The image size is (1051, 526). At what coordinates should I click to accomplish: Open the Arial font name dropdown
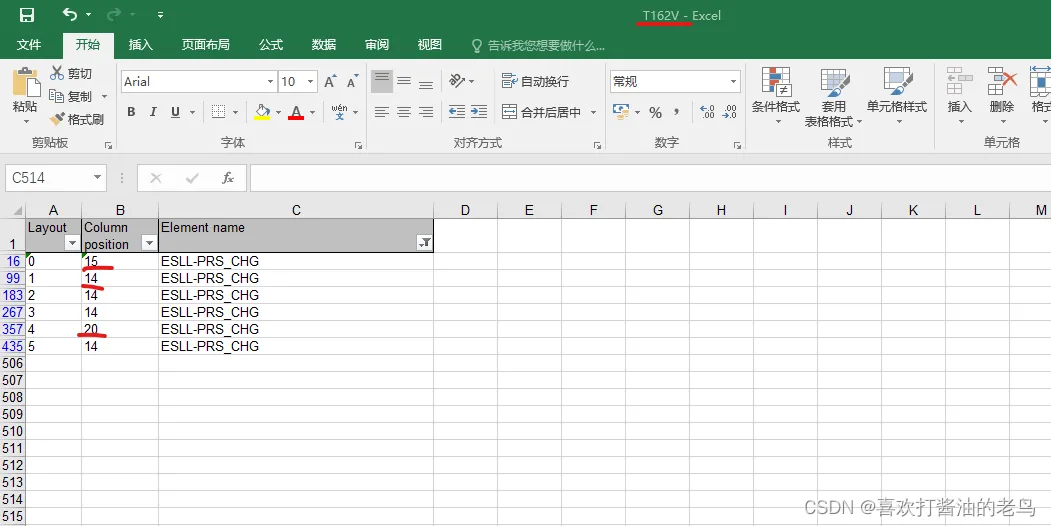pos(270,82)
